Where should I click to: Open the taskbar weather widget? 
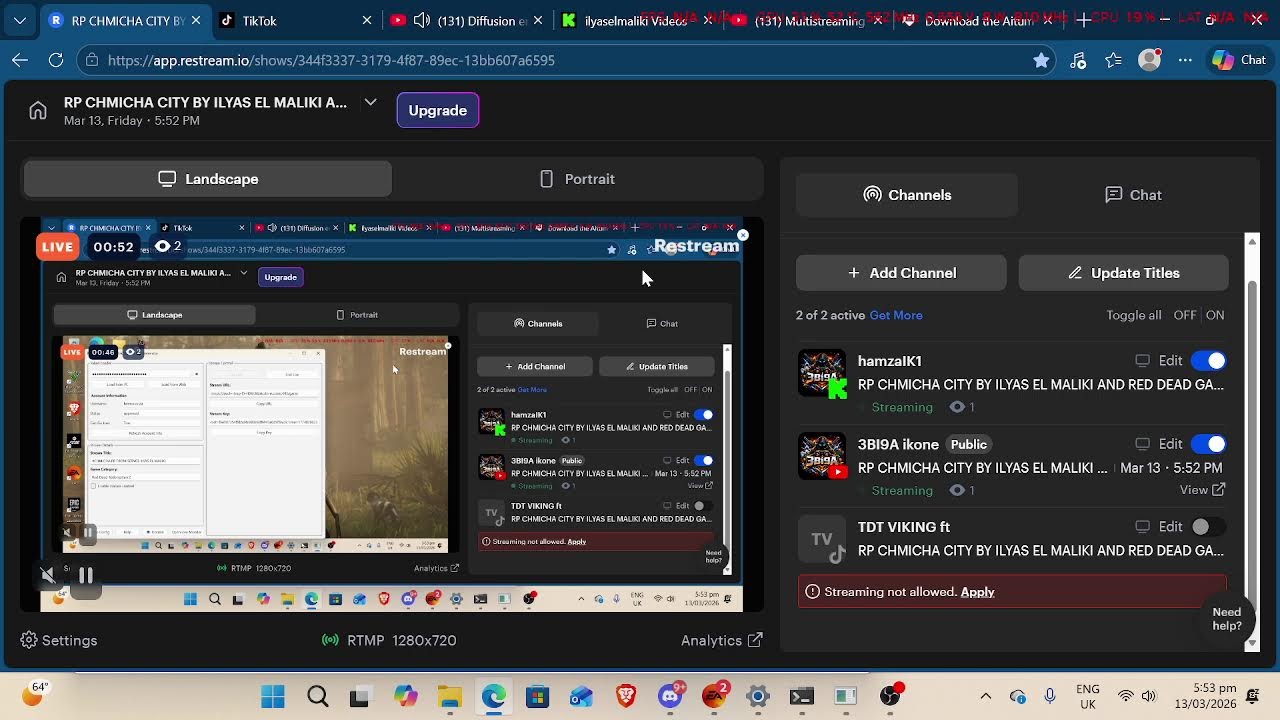(x=34, y=693)
